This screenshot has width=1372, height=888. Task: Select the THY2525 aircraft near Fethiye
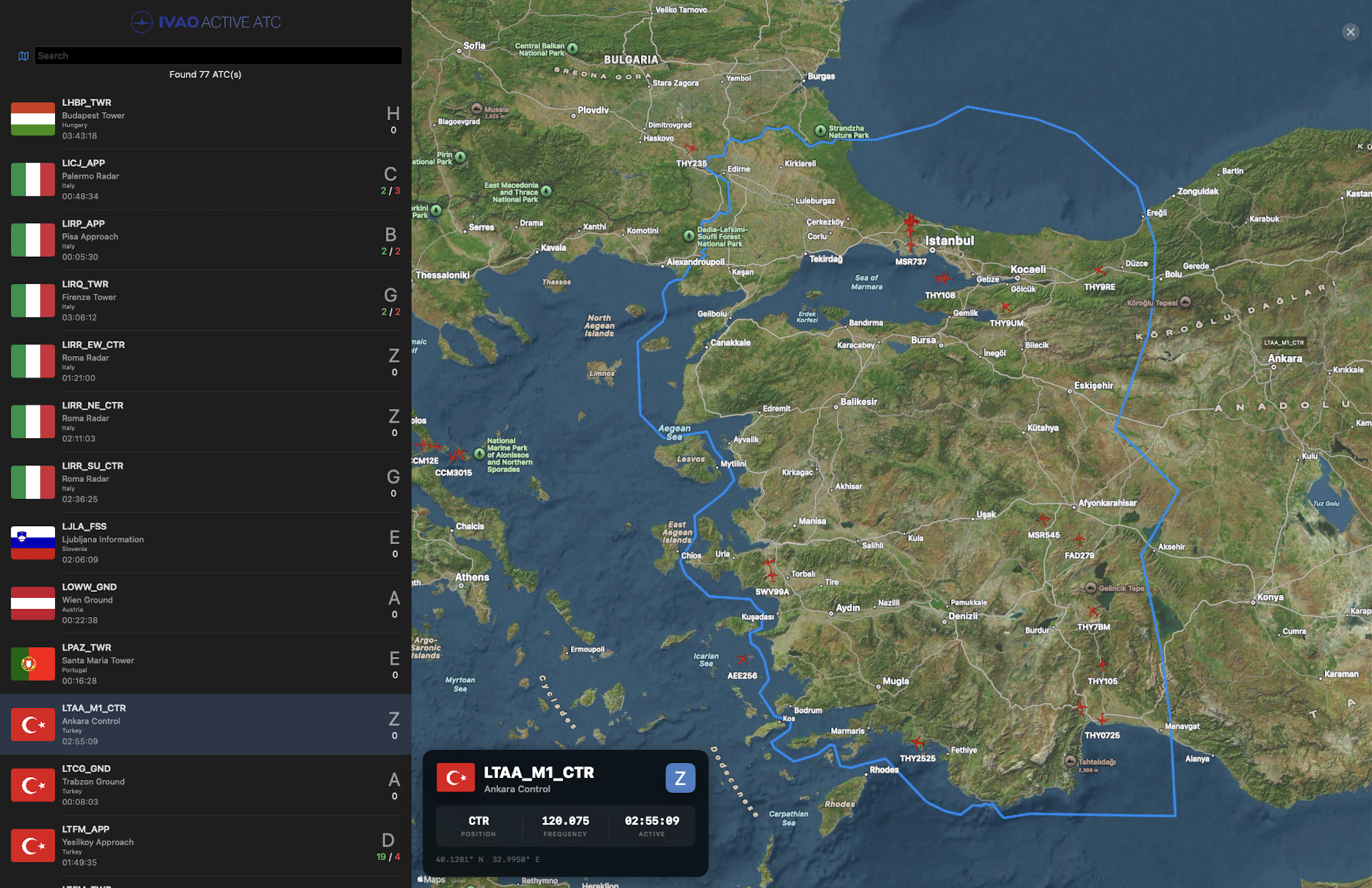tap(918, 741)
